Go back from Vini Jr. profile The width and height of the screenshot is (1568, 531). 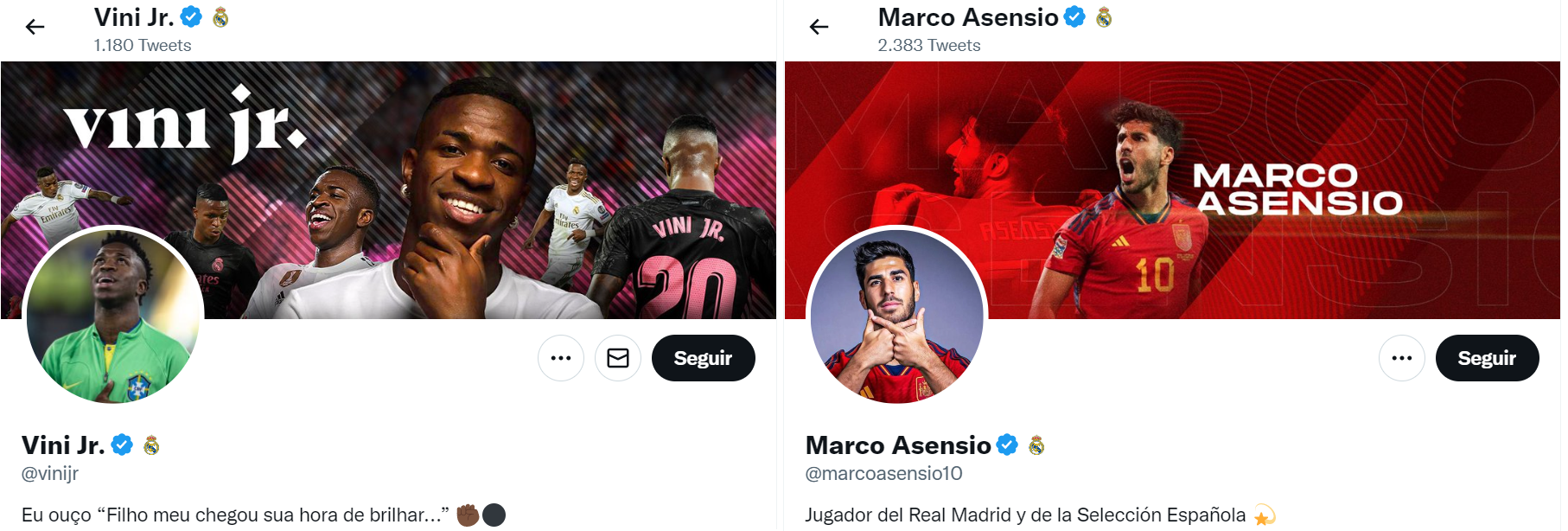(x=35, y=27)
